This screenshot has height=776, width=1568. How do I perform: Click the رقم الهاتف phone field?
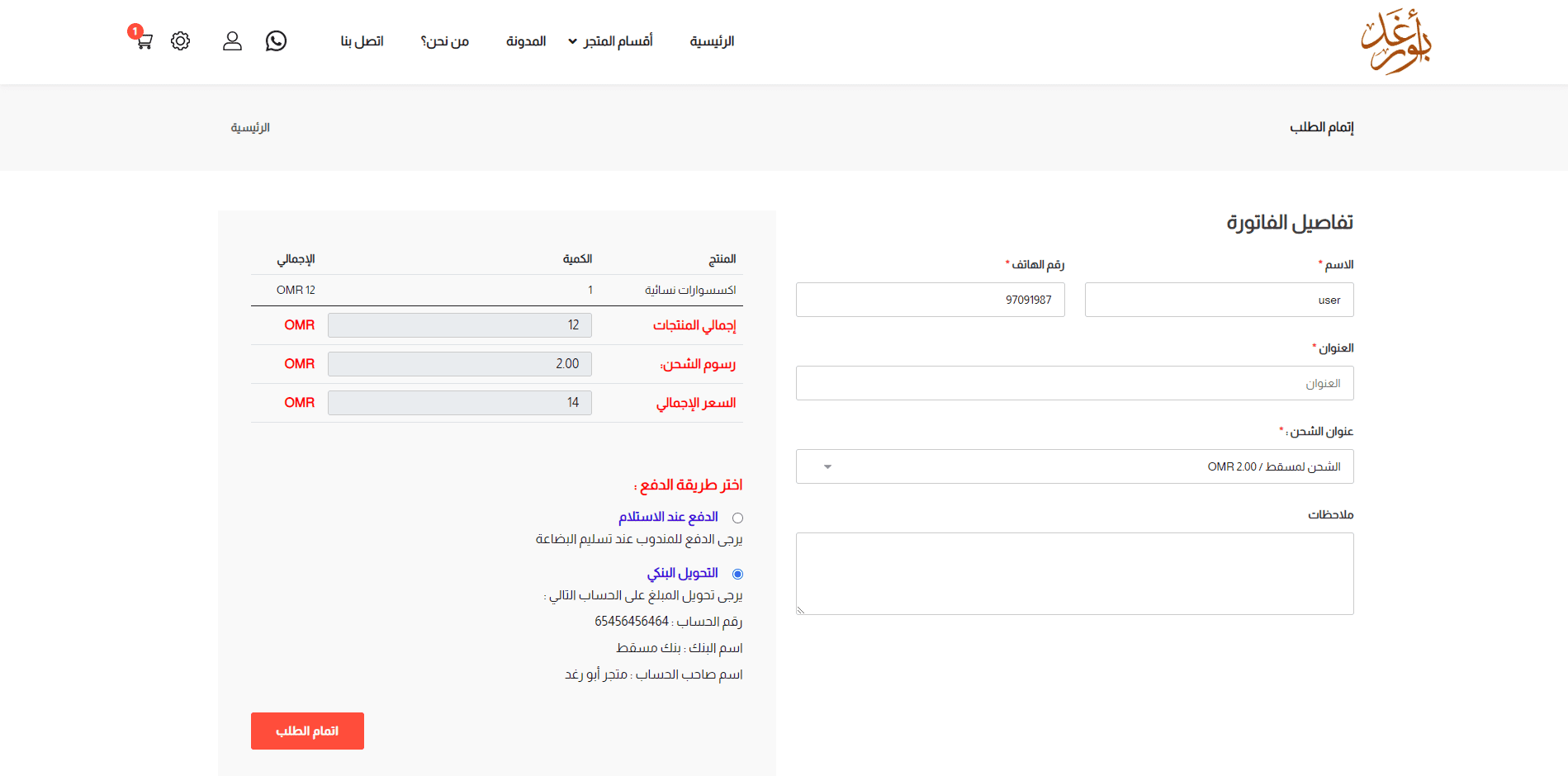[930, 300]
